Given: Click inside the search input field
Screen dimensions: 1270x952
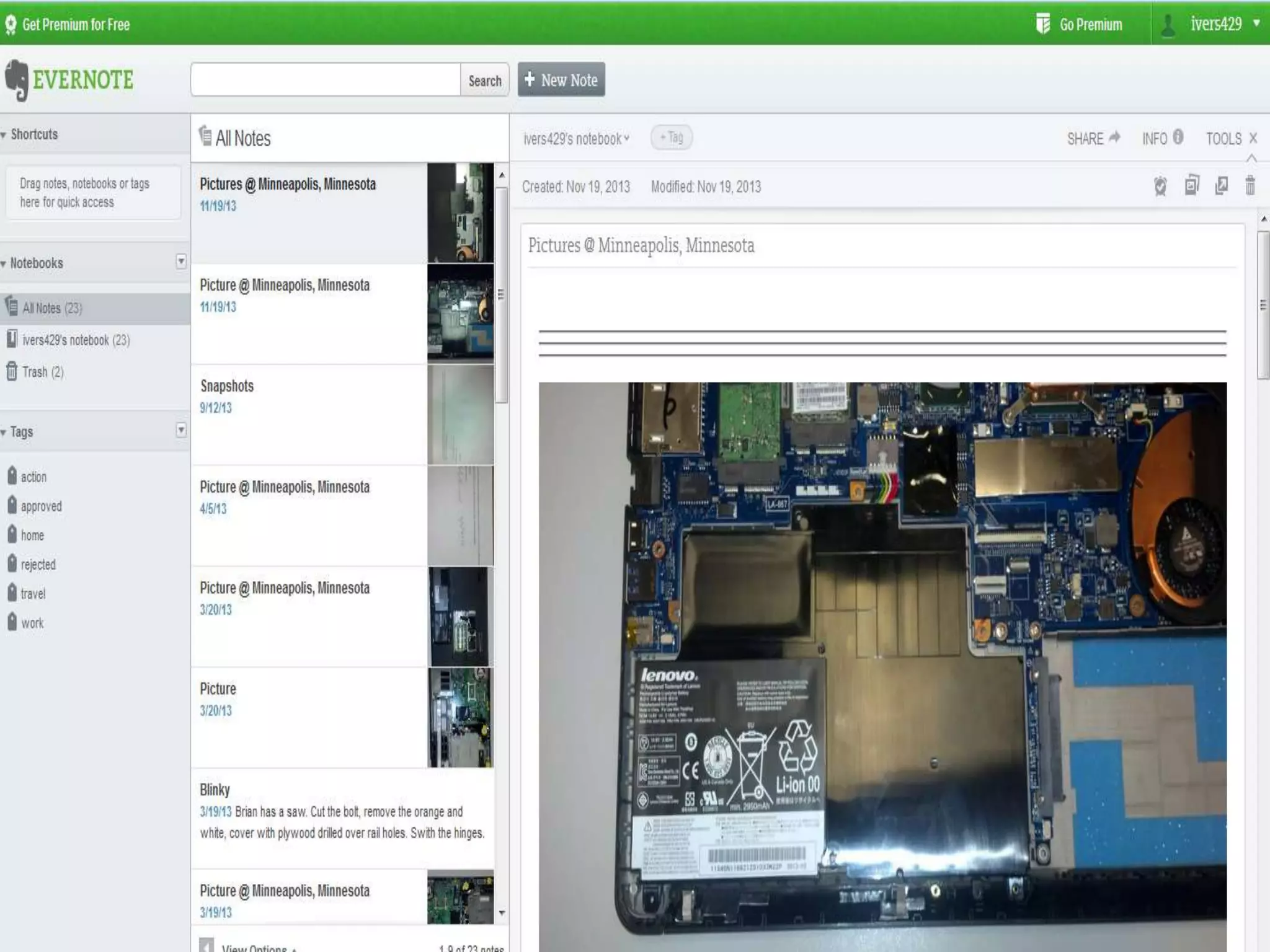Looking at the screenshot, I should point(326,80).
